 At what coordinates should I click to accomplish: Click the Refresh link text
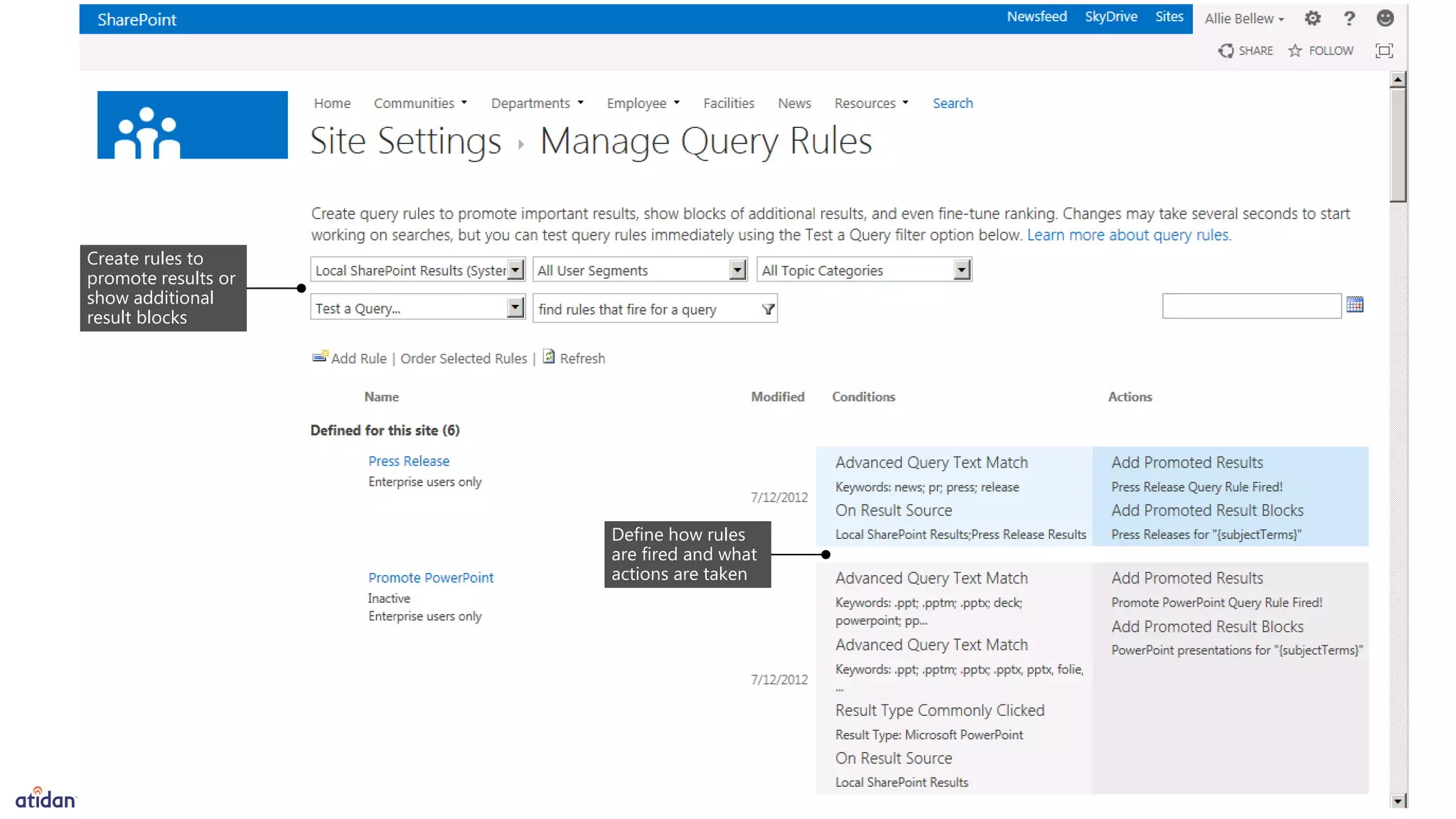coord(582,358)
